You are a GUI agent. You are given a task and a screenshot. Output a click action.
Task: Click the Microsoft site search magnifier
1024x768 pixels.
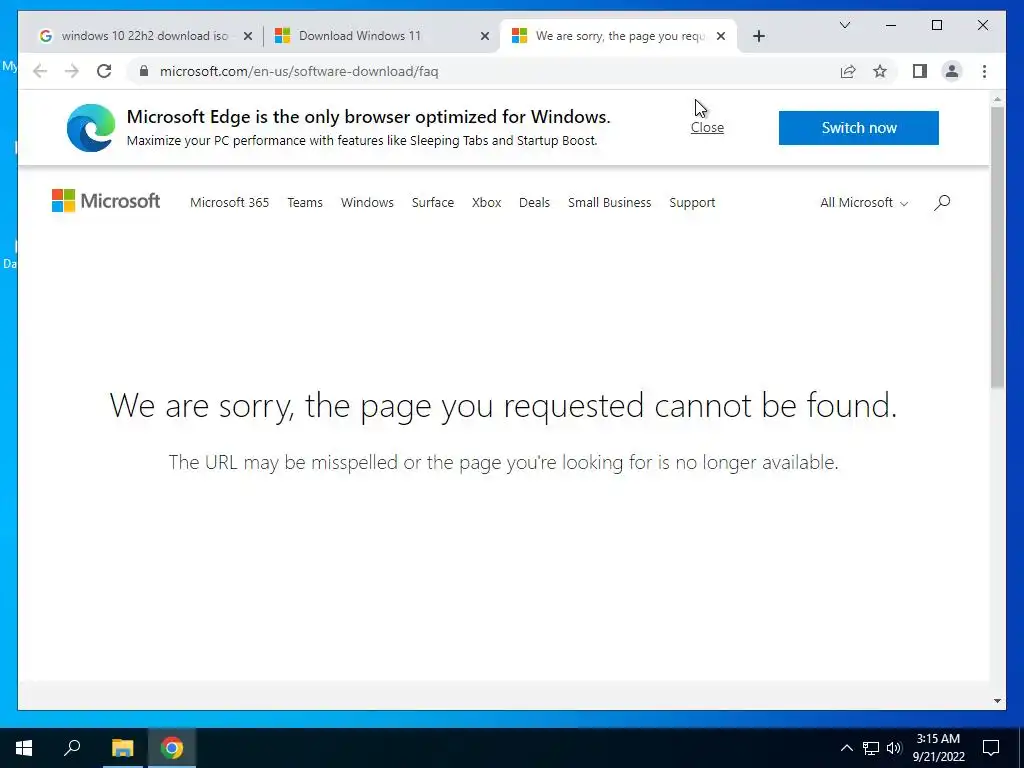942,202
